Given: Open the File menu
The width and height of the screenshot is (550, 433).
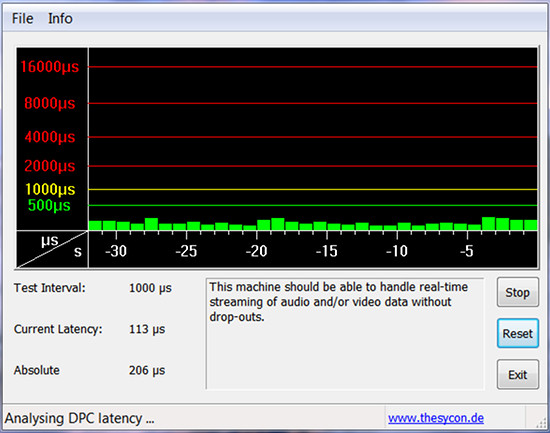Looking at the screenshot, I should tap(22, 19).
